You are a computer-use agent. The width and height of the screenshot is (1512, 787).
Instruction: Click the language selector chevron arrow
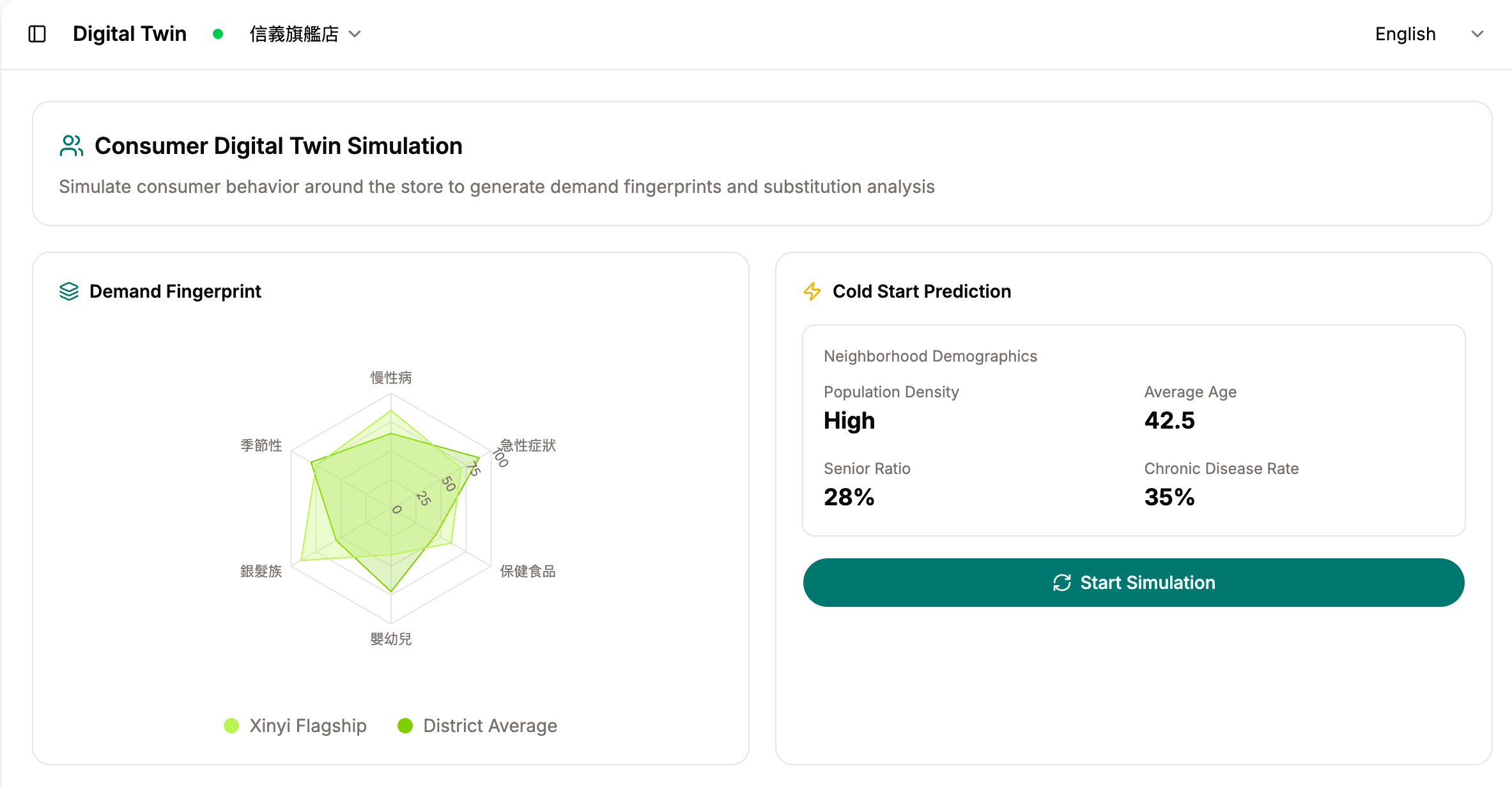pyautogui.click(x=1477, y=34)
